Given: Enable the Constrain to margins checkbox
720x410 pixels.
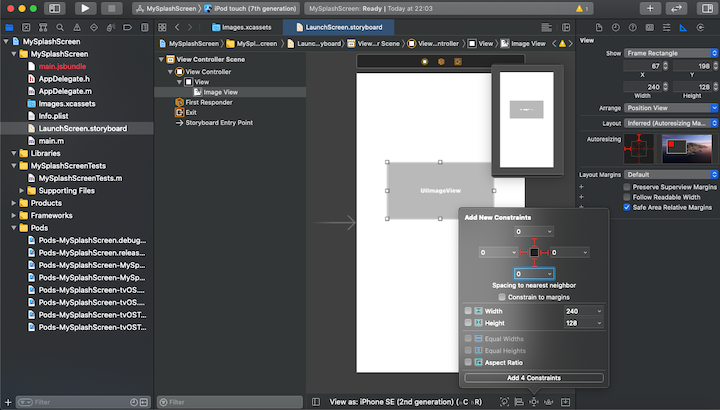Looking at the screenshot, I should click(503, 296).
